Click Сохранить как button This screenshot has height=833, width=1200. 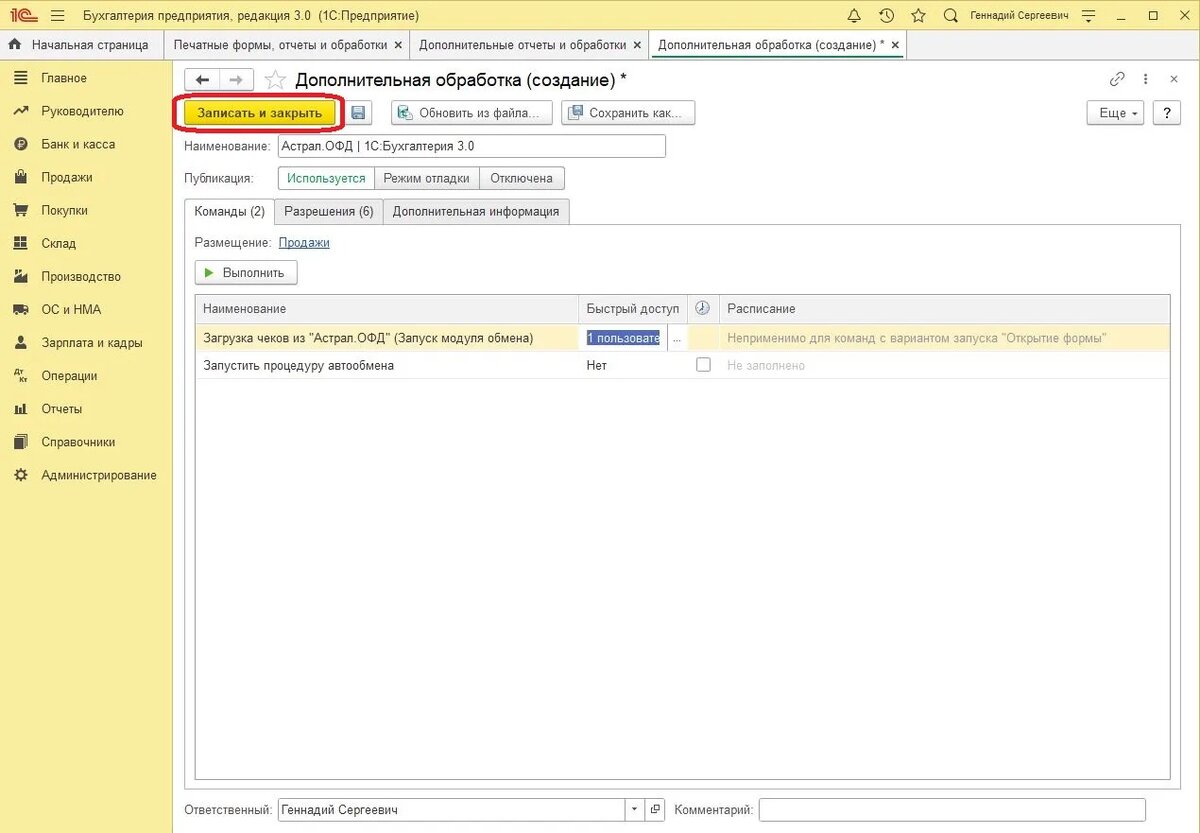click(x=628, y=113)
